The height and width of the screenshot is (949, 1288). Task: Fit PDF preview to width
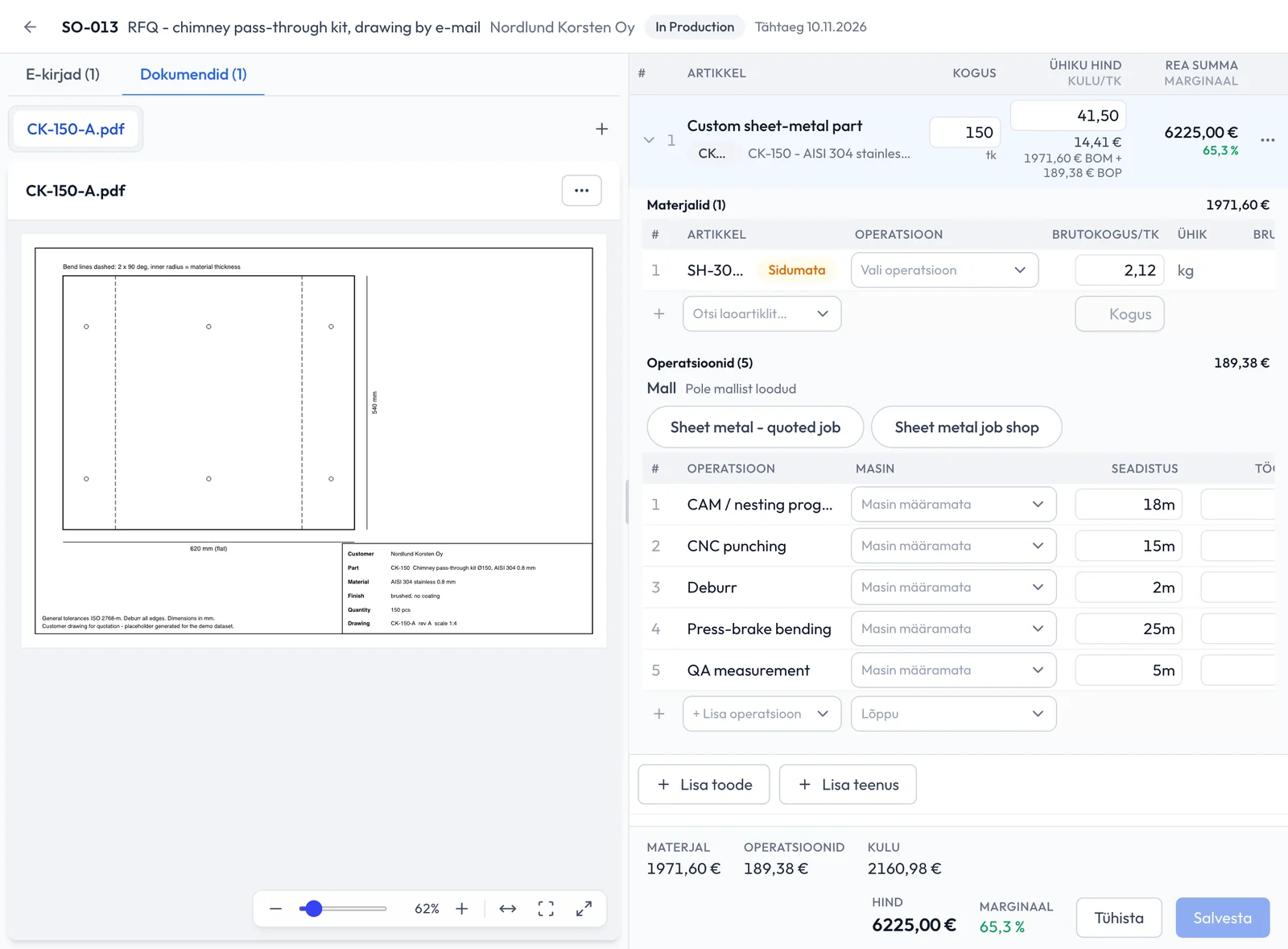(x=508, y=909)
